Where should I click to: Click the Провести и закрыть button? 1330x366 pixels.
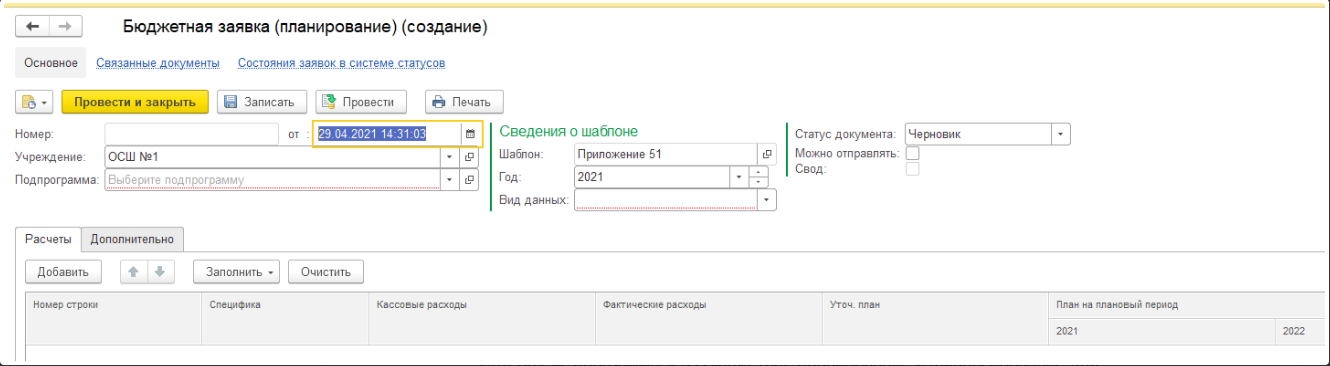[135, 102]
